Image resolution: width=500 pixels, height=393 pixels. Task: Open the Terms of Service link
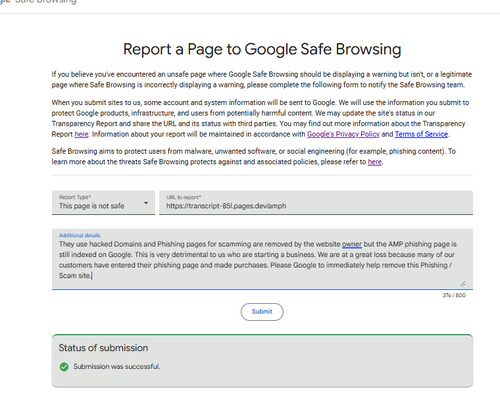point(421,134)
